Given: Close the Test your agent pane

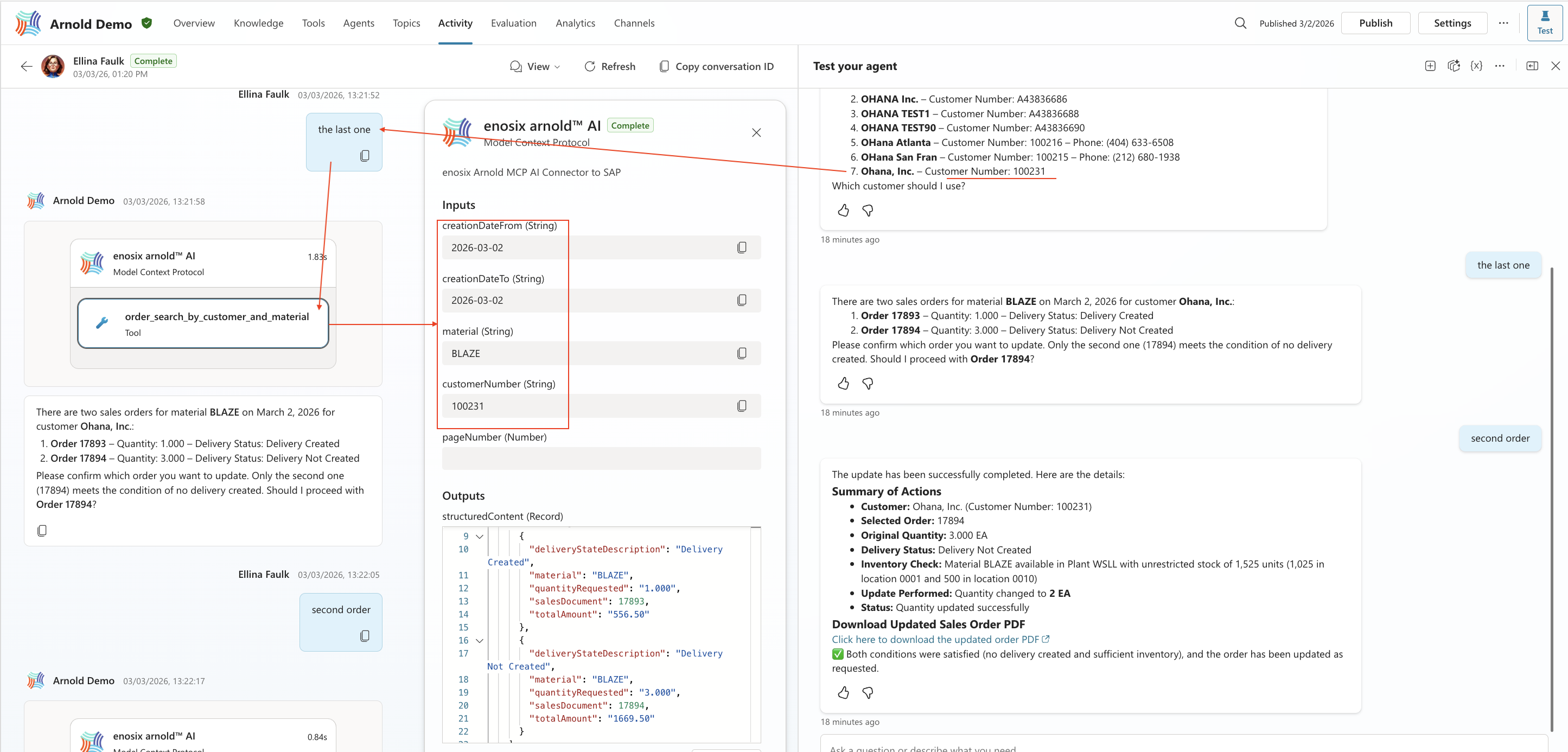Looking at the screenshot, I should (1555, 66).
